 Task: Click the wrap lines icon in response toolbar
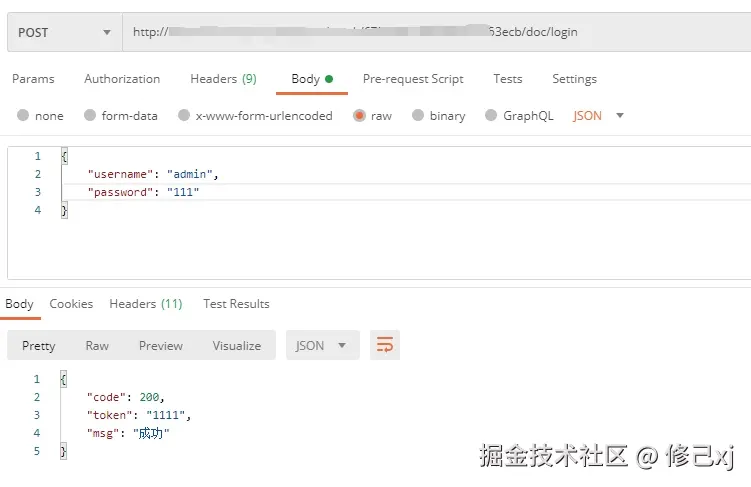[384, 345]
